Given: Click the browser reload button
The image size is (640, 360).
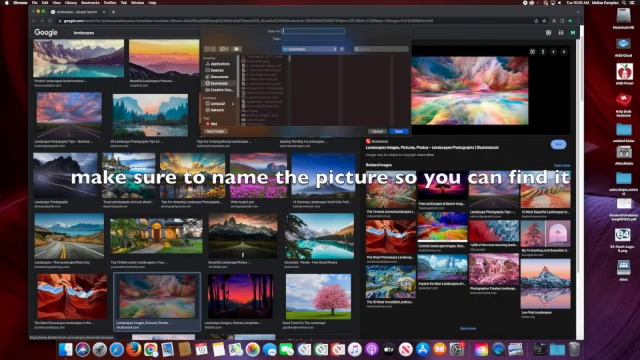Looking at the screenshot, I should pos(50,20).
